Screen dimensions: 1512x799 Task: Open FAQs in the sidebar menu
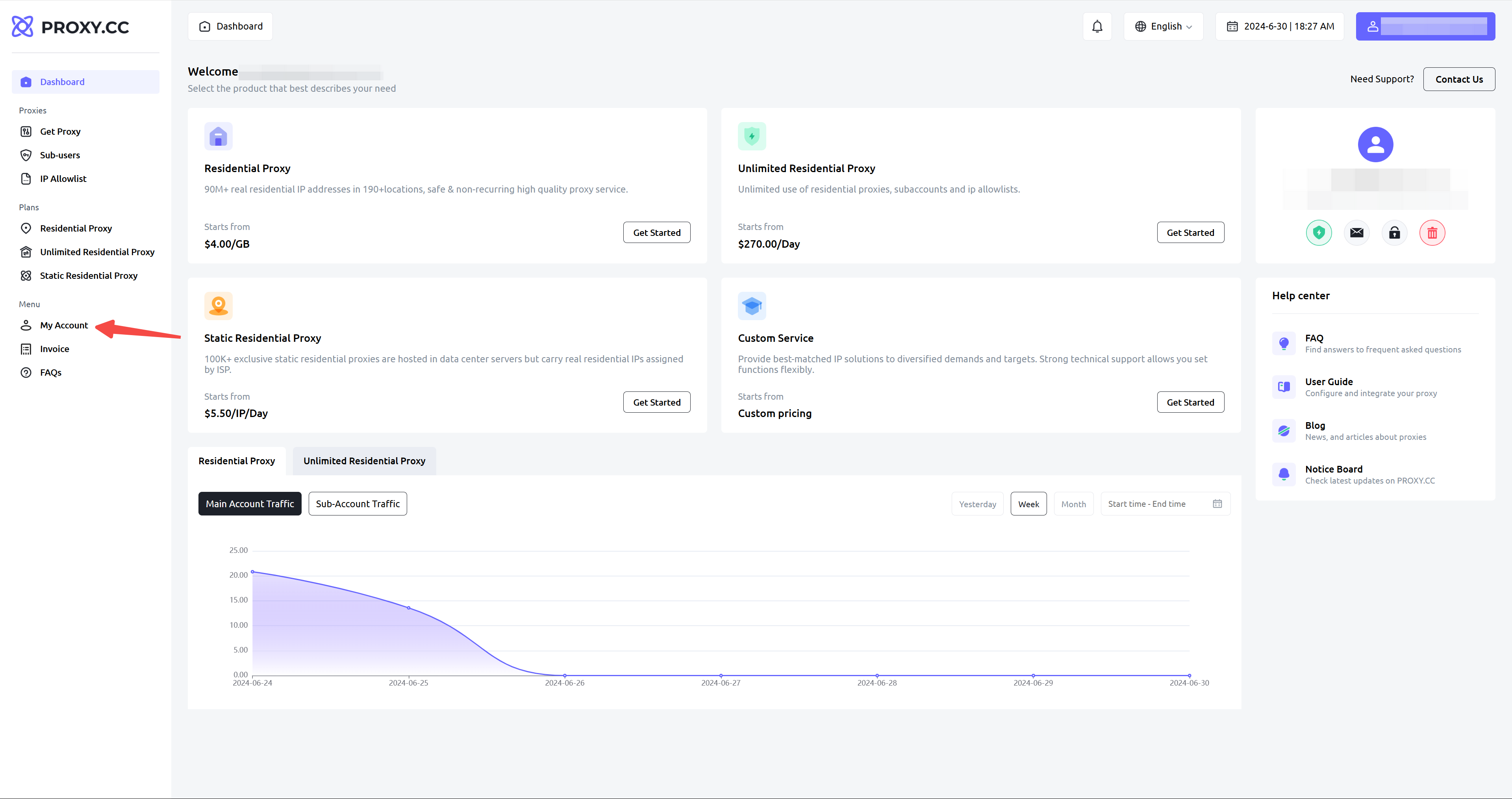click(50, 372)
